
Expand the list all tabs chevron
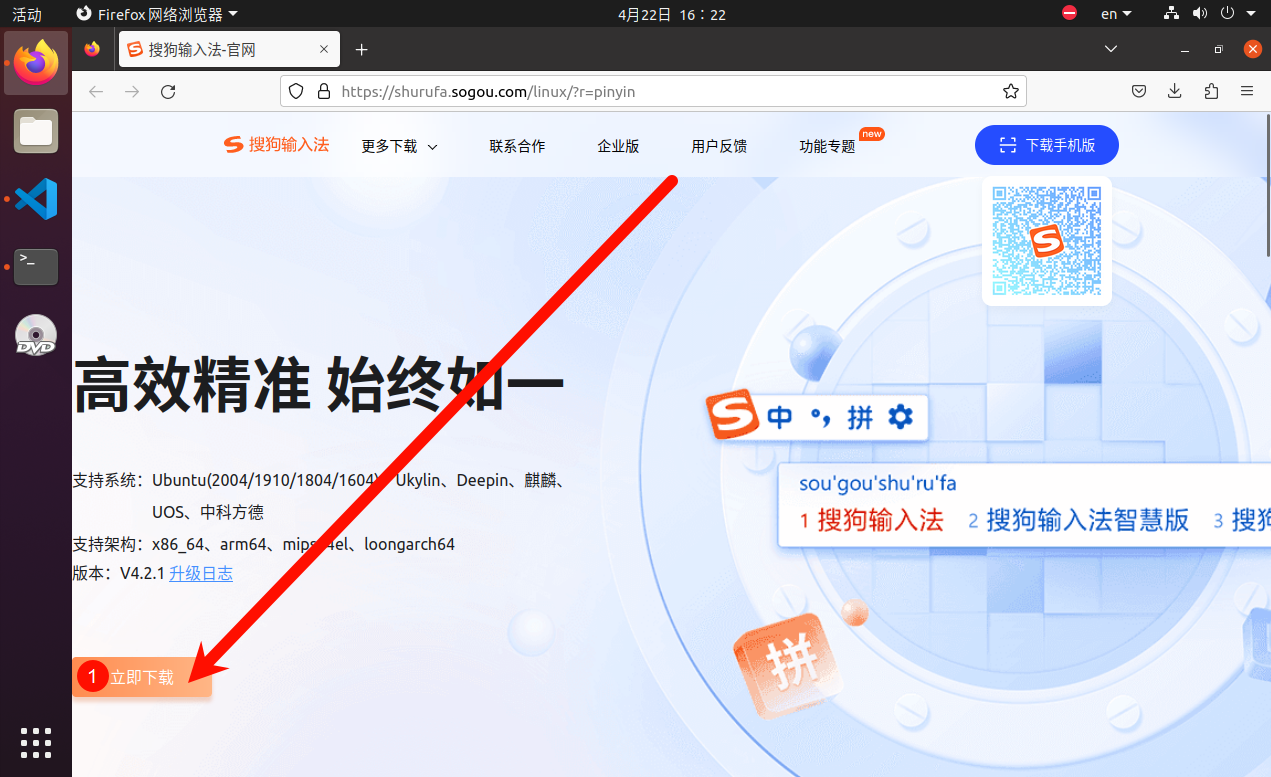pyautogui.click(x=1111, y=49)
